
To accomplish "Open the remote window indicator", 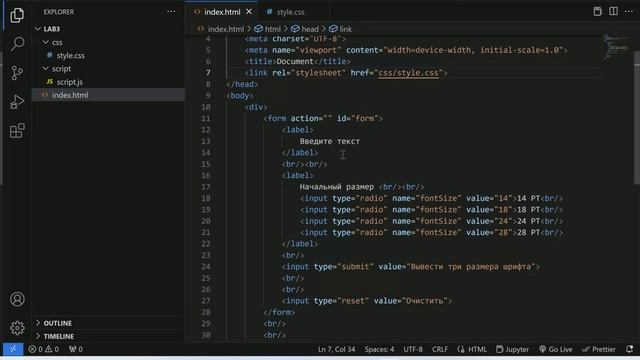I will pos(13,349).
